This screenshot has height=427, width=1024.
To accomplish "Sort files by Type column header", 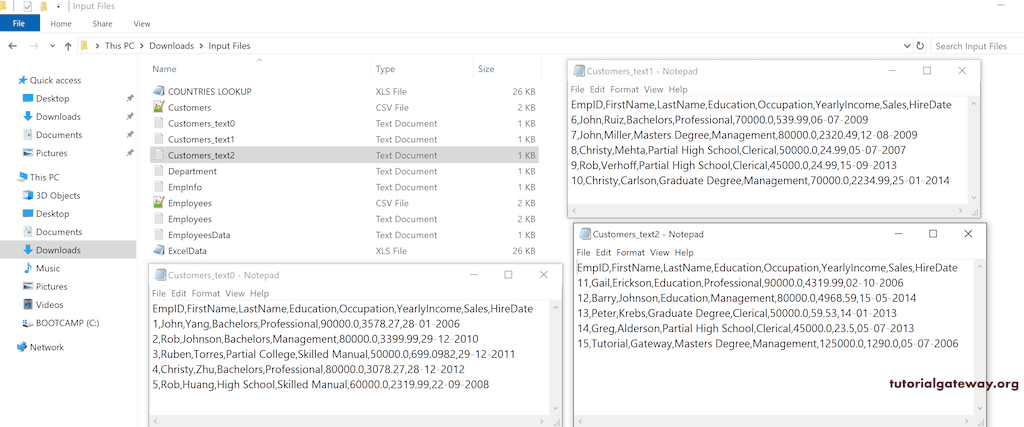I will 386,69.
